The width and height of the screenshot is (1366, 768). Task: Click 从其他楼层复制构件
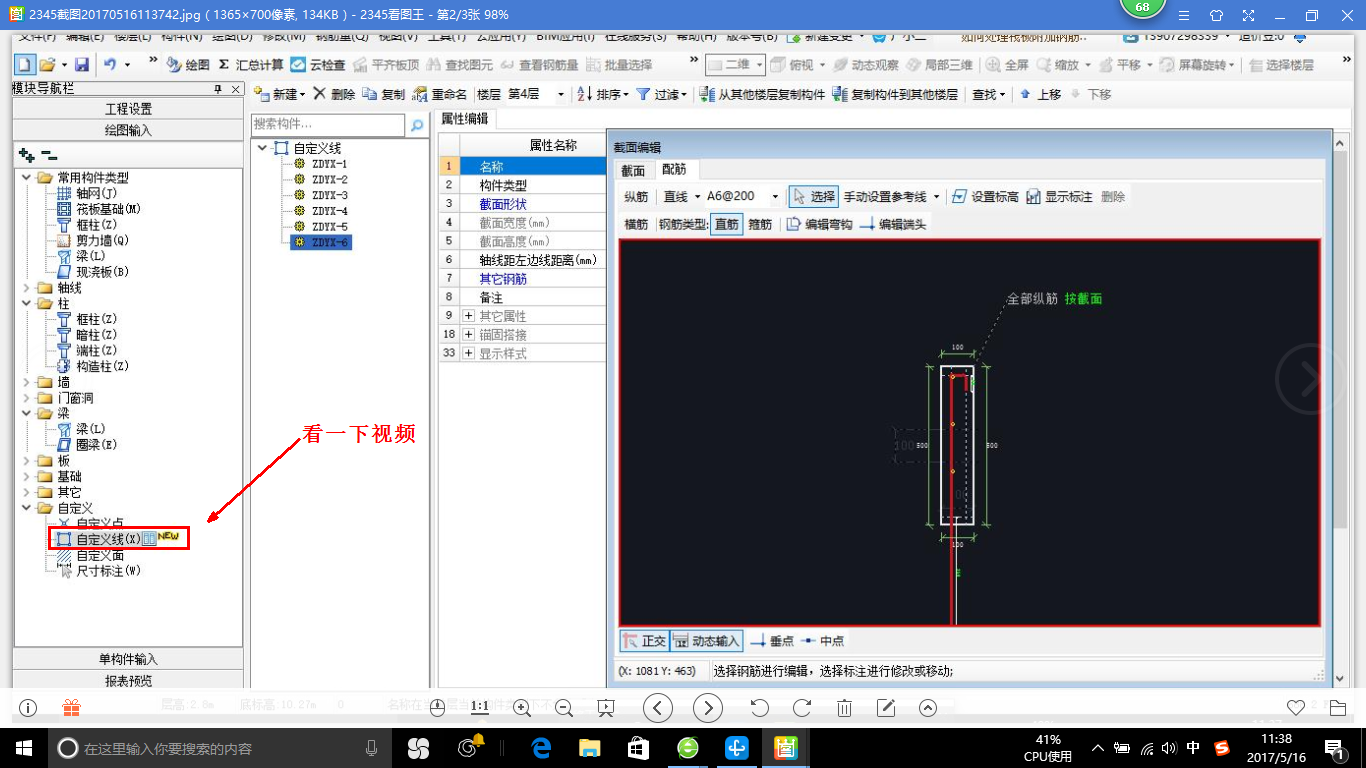[762, 94]
